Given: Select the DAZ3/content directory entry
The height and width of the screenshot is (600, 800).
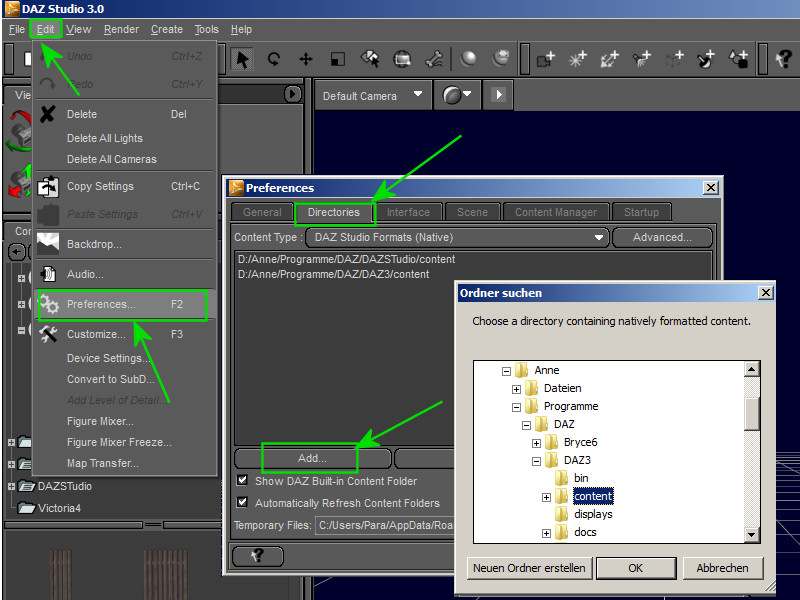Looking at the screenshot, I should coord(334,274).
